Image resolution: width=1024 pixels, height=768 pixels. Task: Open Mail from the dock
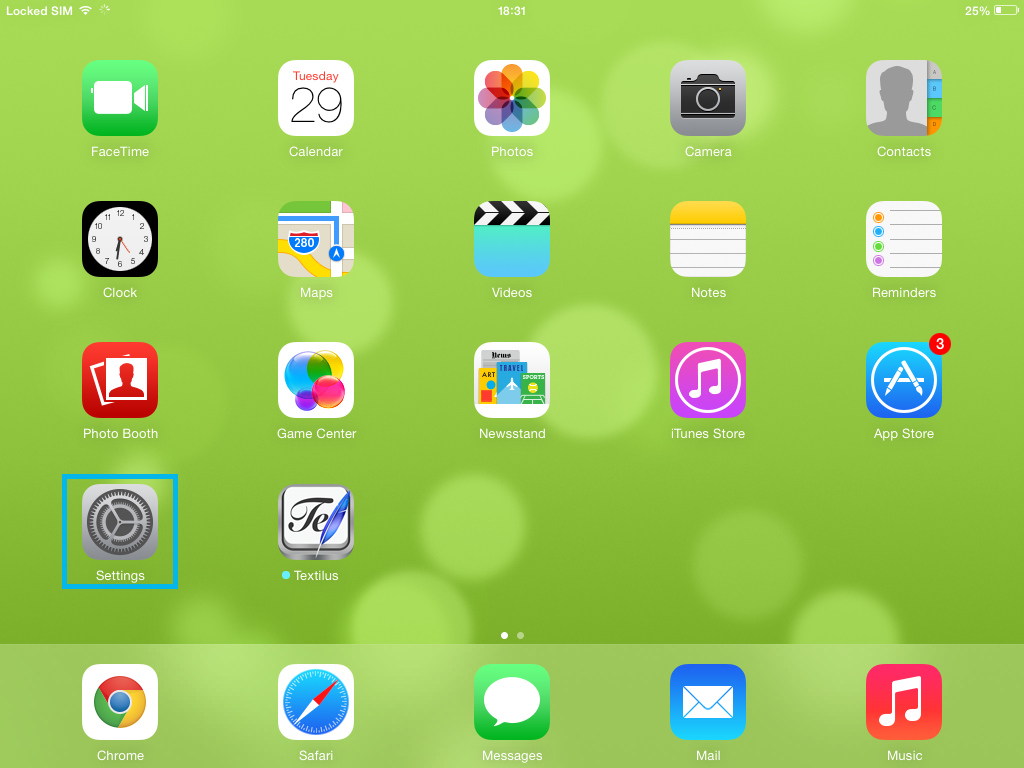click(x=708, y=702)
